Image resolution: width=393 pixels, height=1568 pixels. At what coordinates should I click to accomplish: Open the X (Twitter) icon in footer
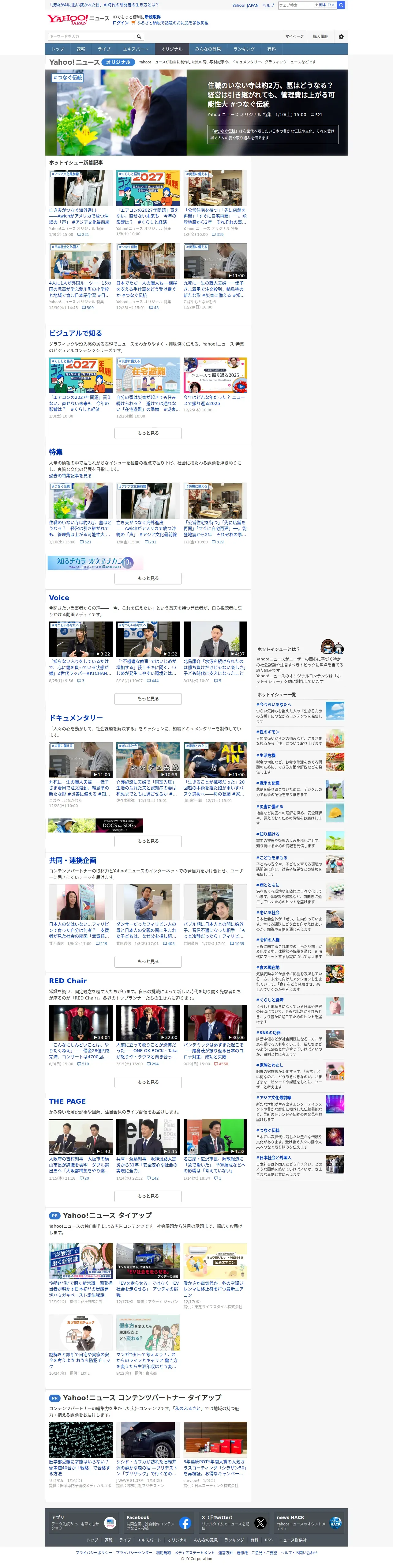[260, 1523]
